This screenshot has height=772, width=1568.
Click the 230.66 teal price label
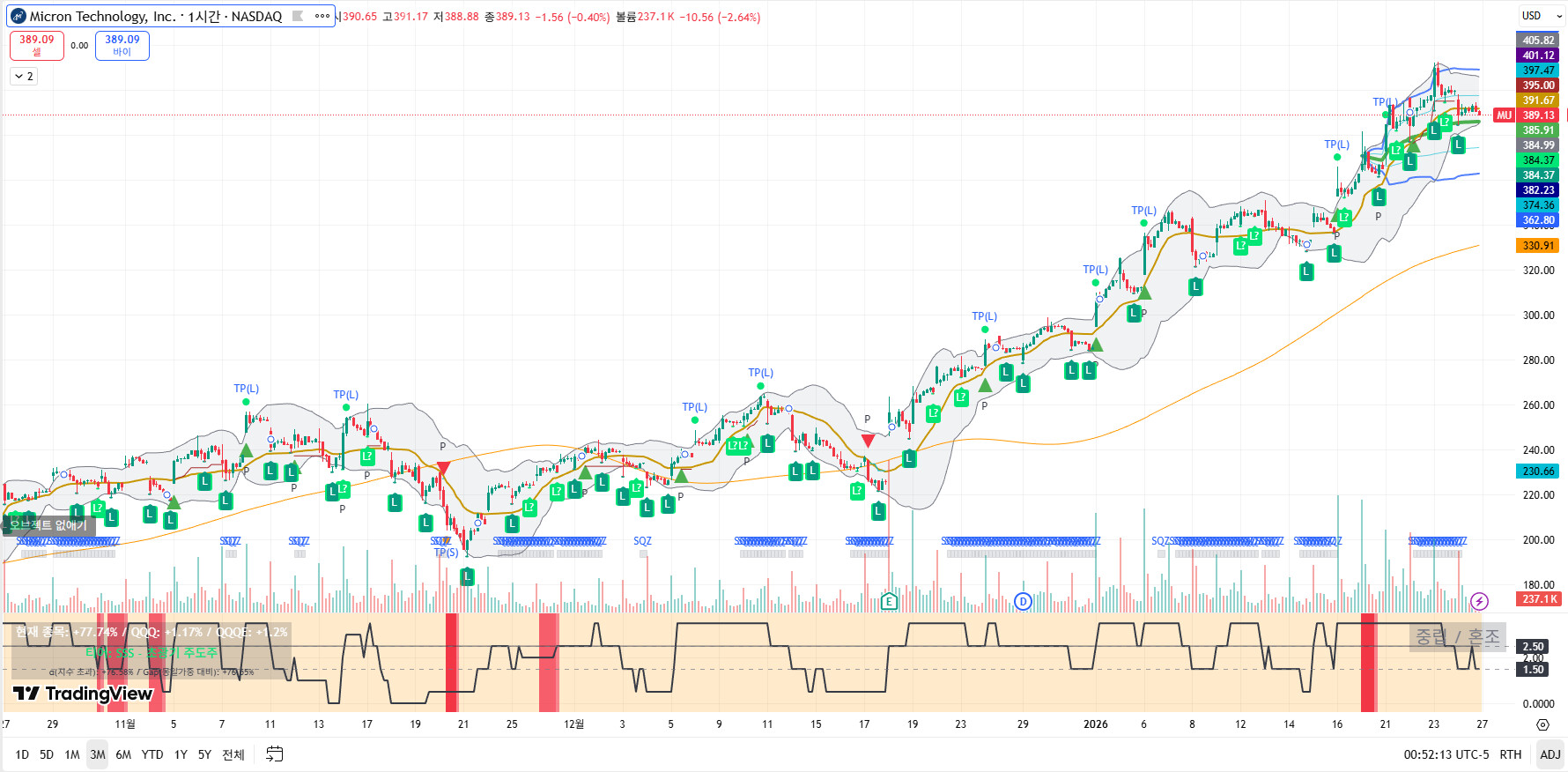pos(1538,471)
